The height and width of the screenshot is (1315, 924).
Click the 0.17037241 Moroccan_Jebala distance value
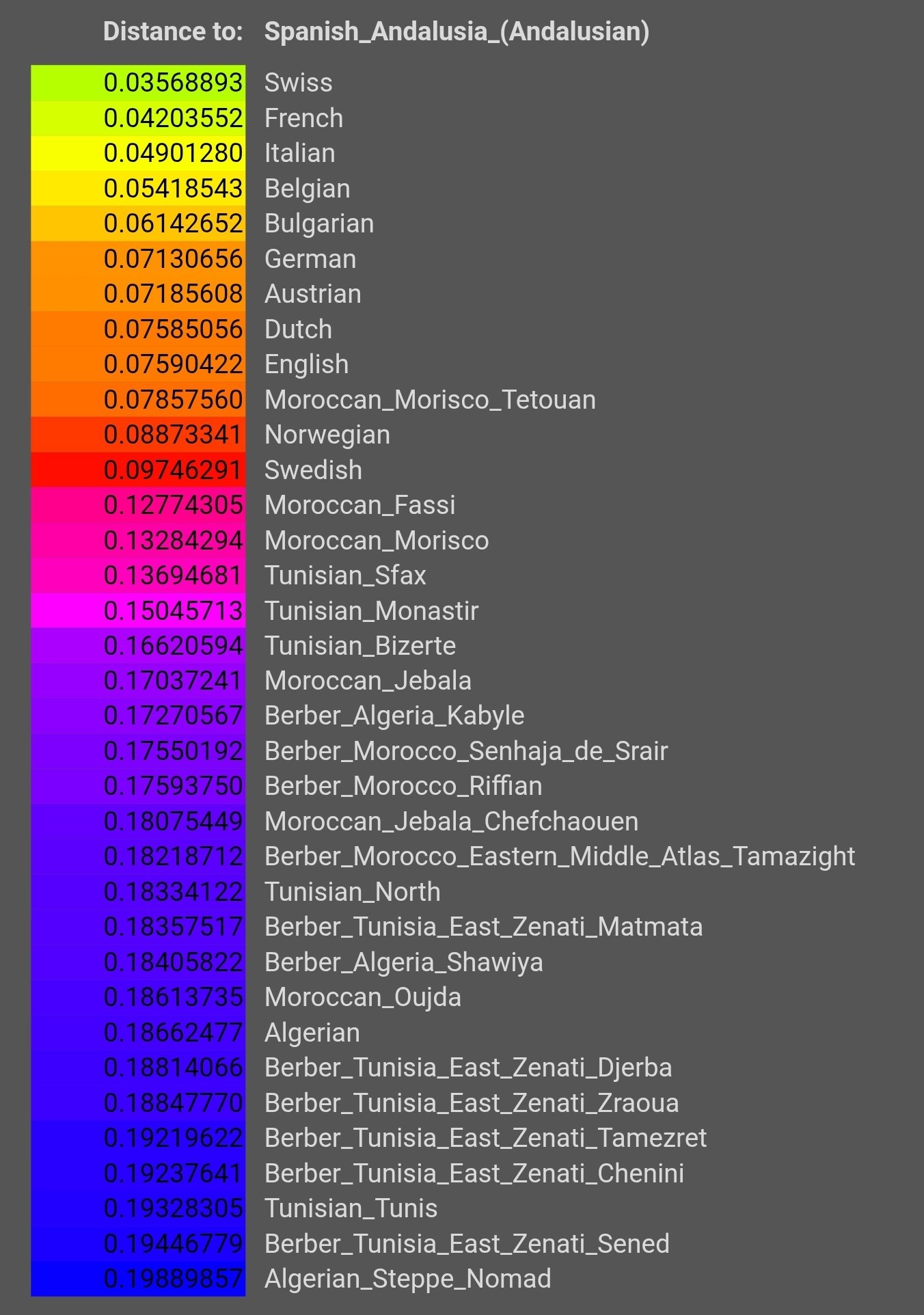tap(173, 681)
